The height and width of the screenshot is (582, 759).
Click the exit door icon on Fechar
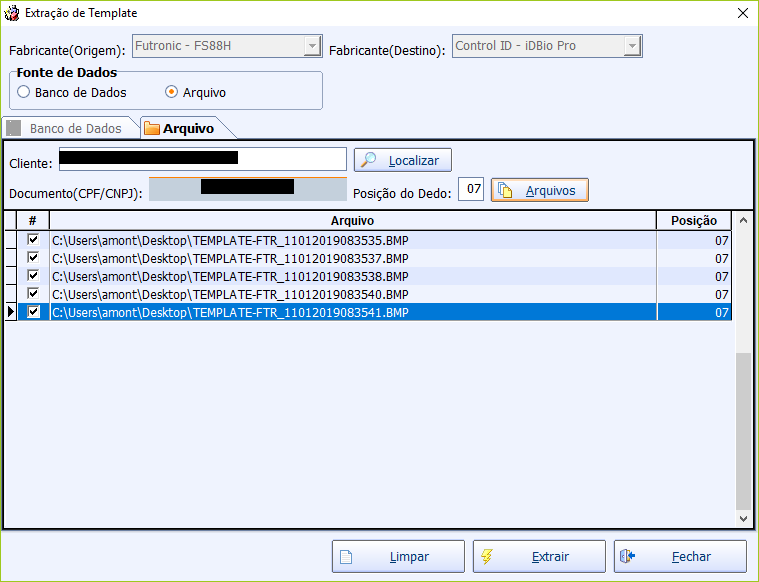point(628,557)
